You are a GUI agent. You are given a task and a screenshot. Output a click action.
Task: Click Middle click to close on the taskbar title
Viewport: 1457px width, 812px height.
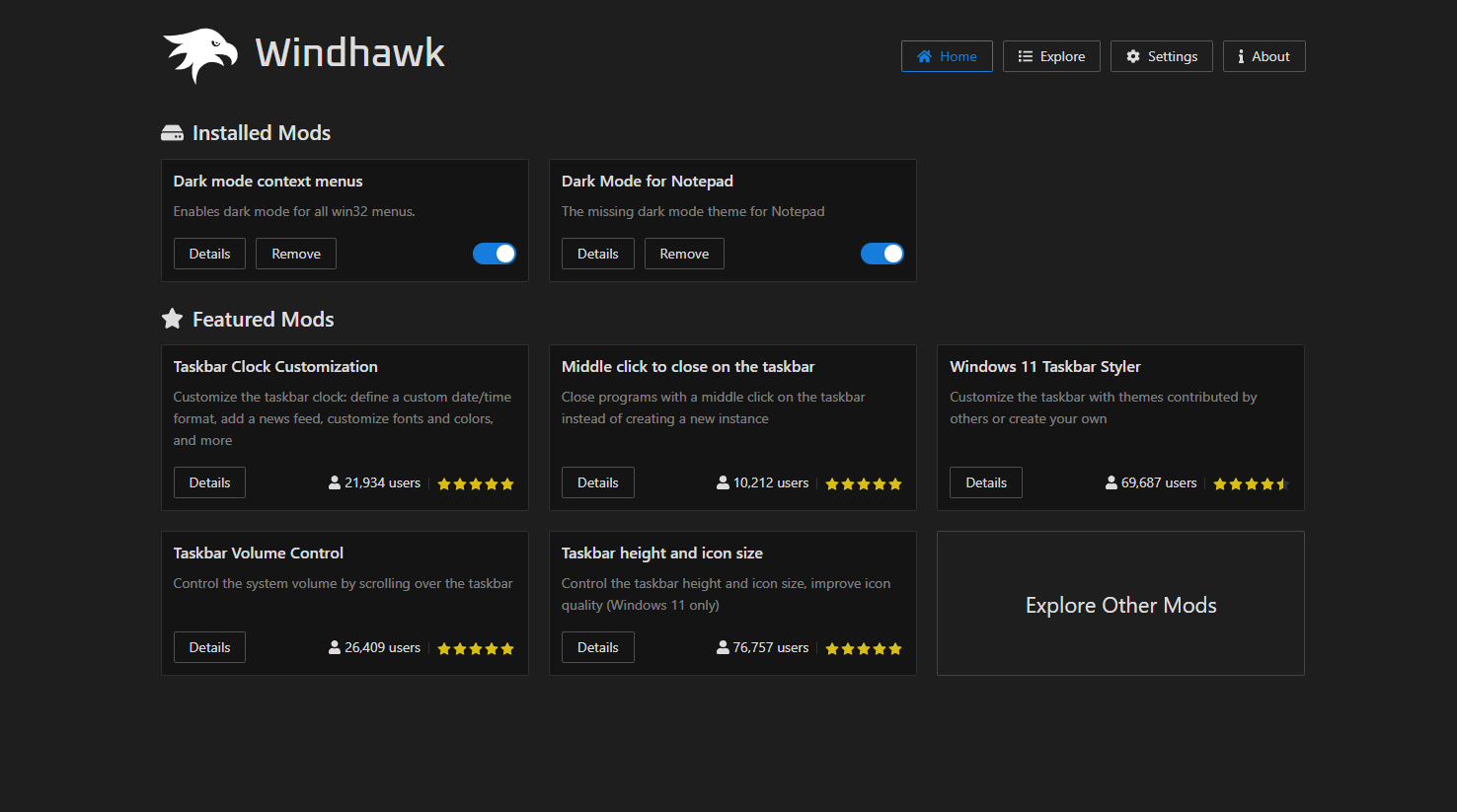pos(688,367)
